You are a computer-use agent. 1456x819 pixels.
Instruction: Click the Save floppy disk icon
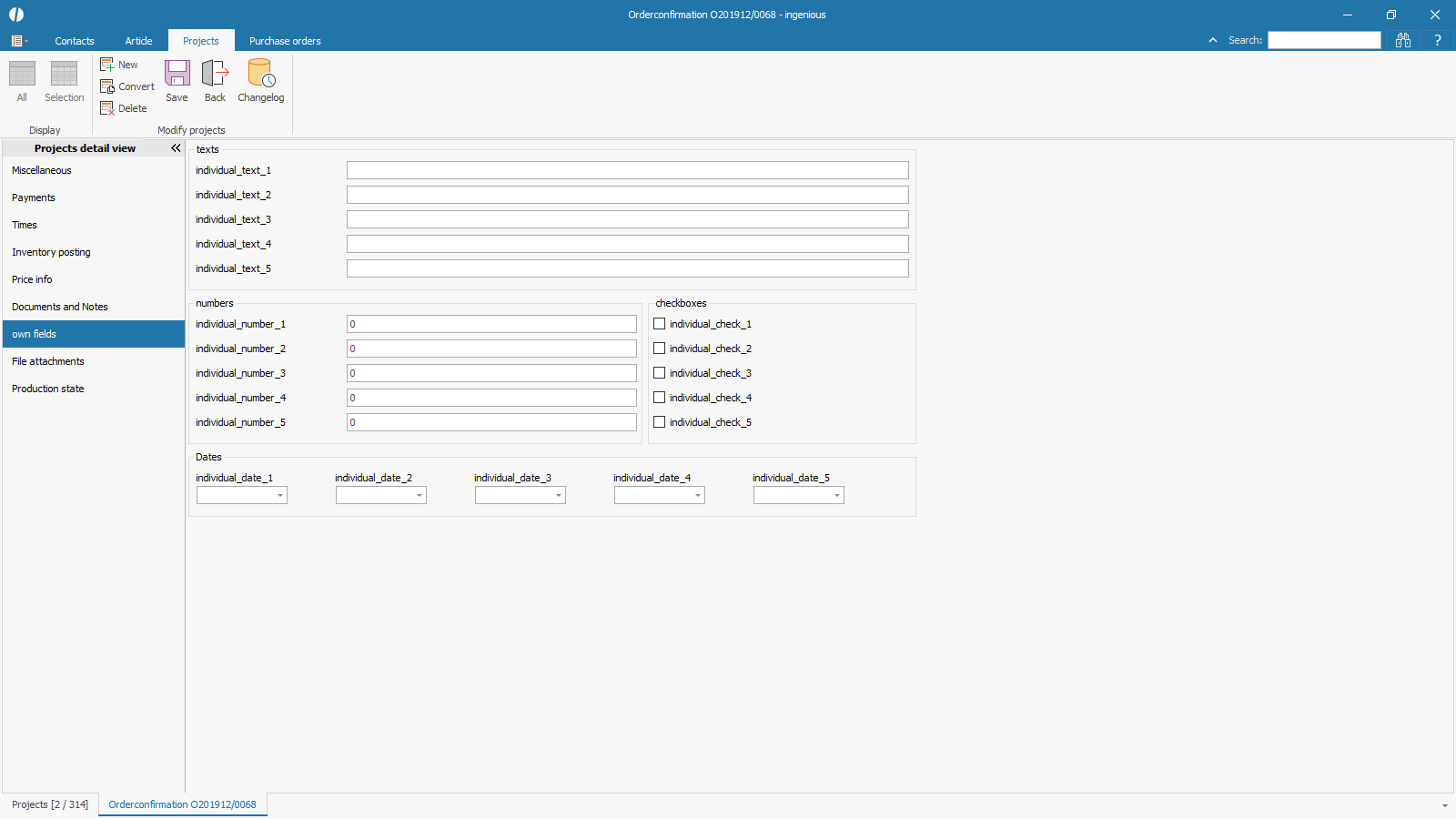tap(177, 74)
